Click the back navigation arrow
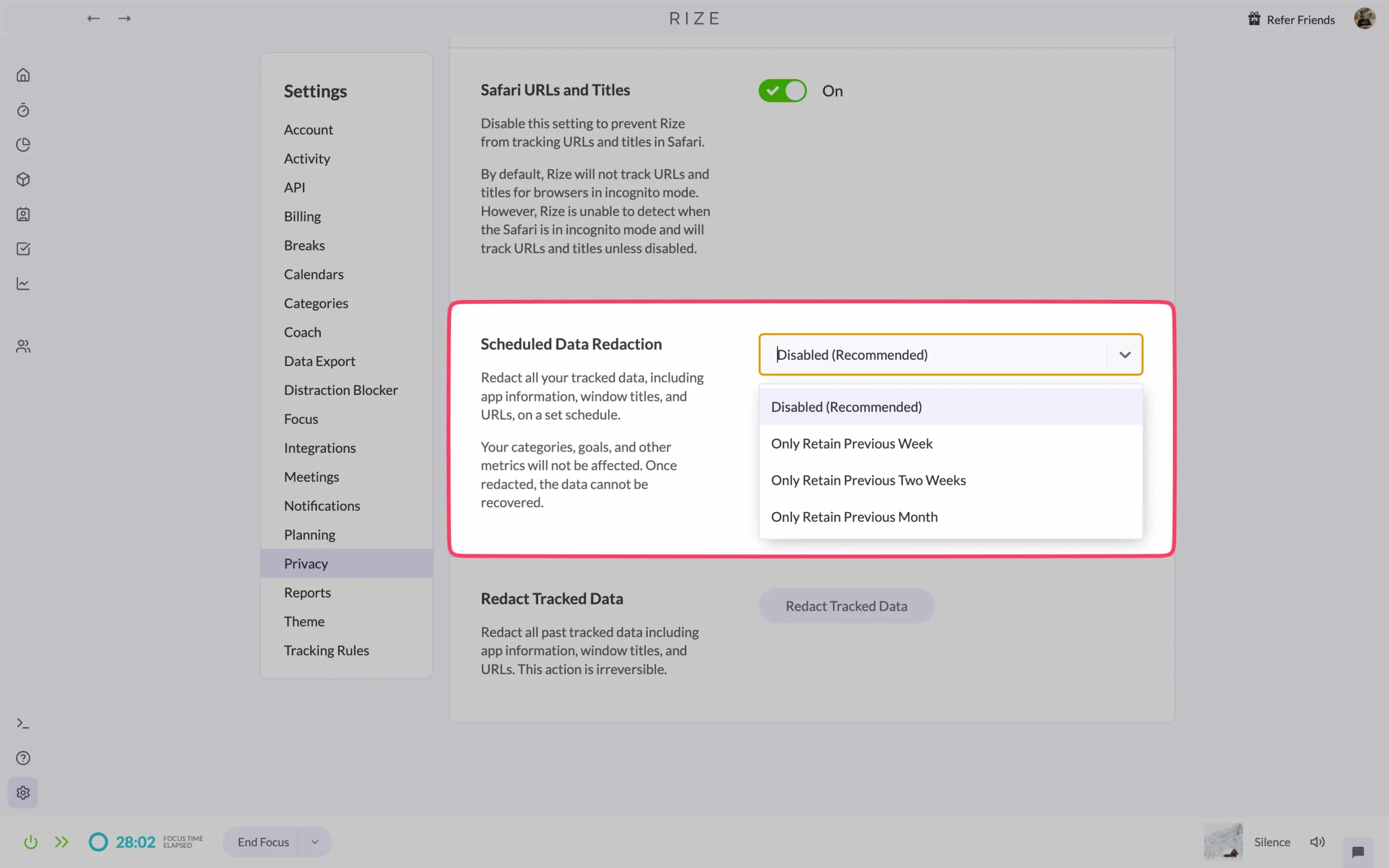 (x=93, y=19)
